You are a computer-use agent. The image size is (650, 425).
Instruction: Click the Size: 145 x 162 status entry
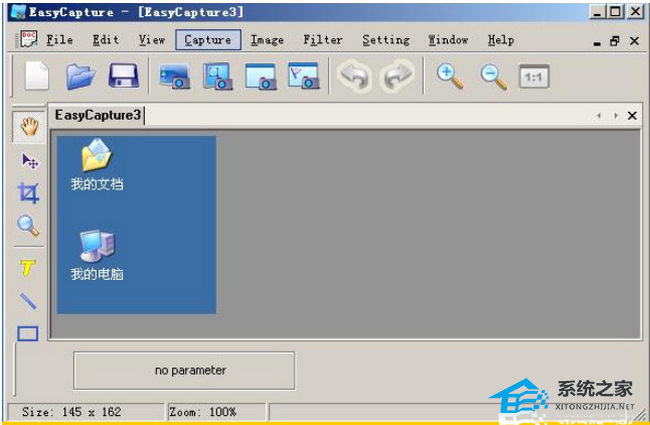point(86,412)
